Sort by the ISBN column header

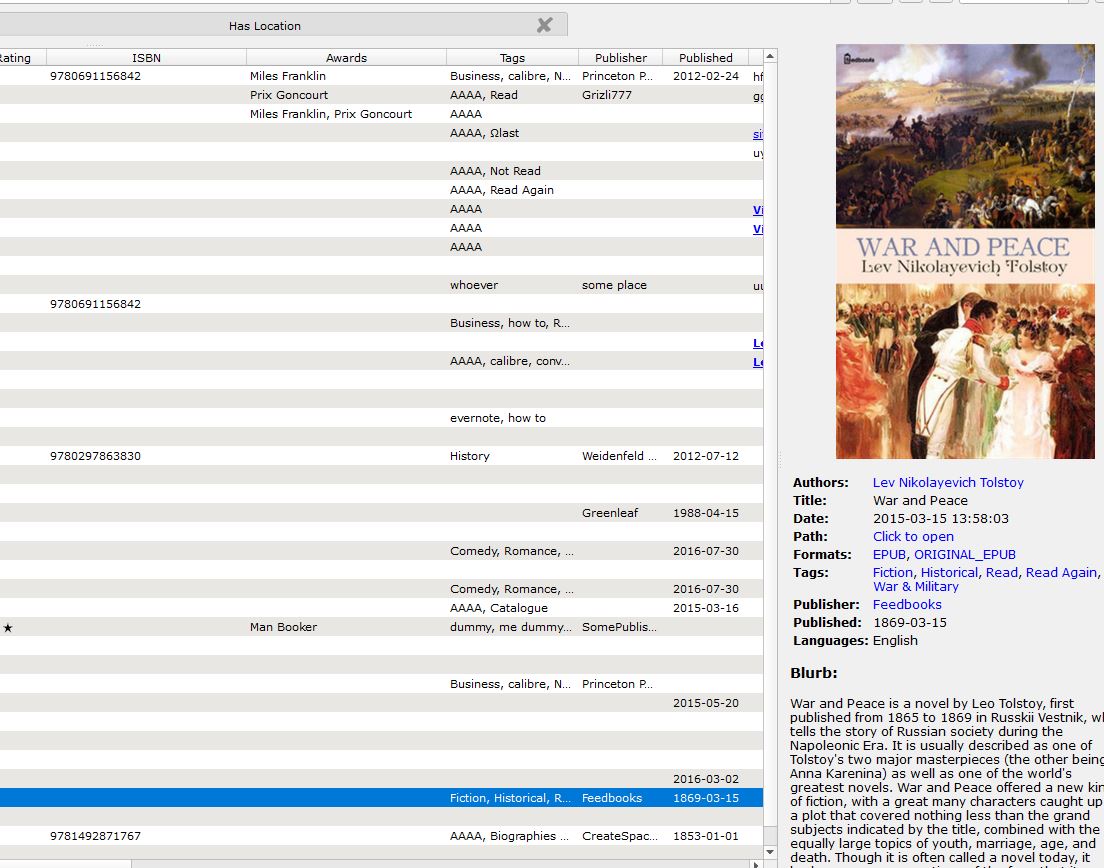tap(146, 58)
